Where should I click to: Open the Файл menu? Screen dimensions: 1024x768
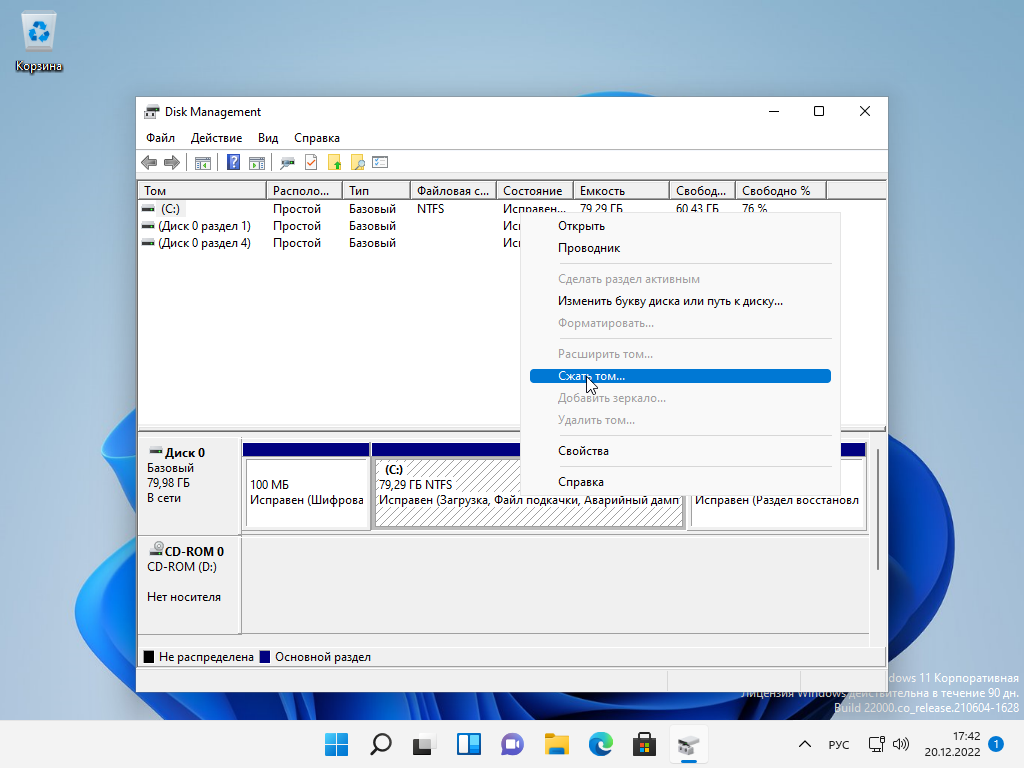160,138
